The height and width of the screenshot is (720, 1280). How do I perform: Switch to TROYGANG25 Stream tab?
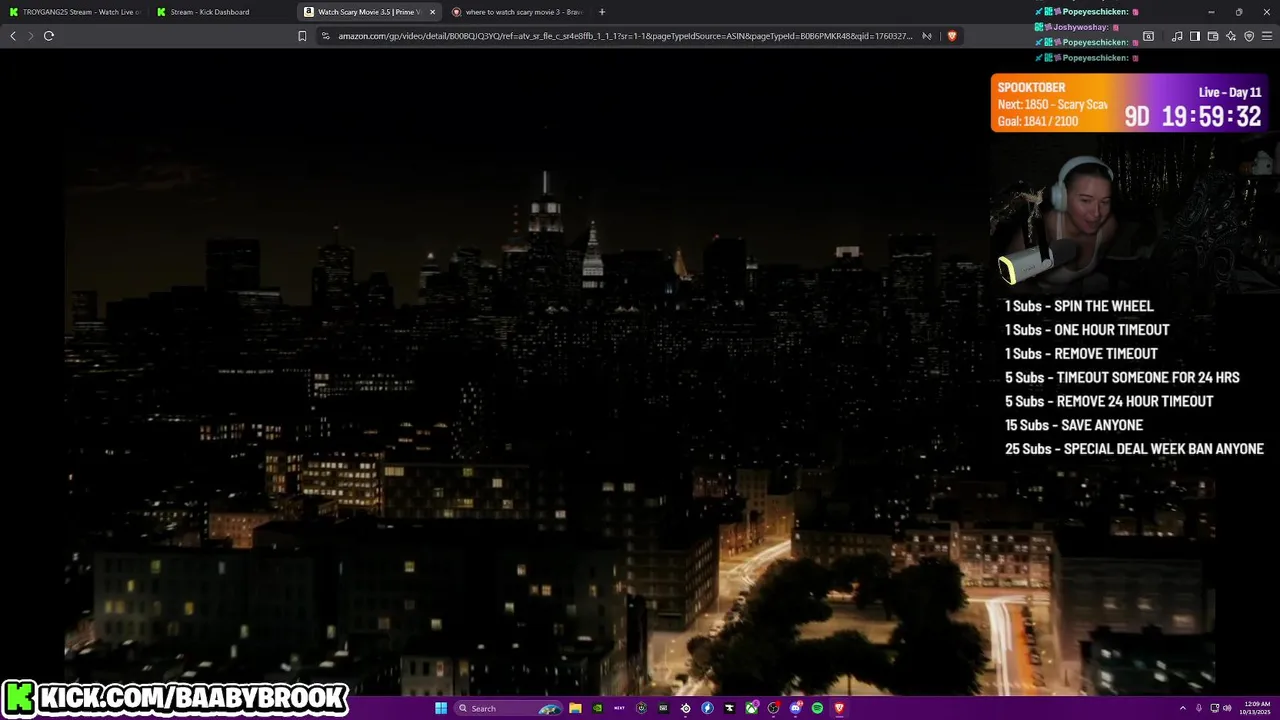click(x=75, y=12)
